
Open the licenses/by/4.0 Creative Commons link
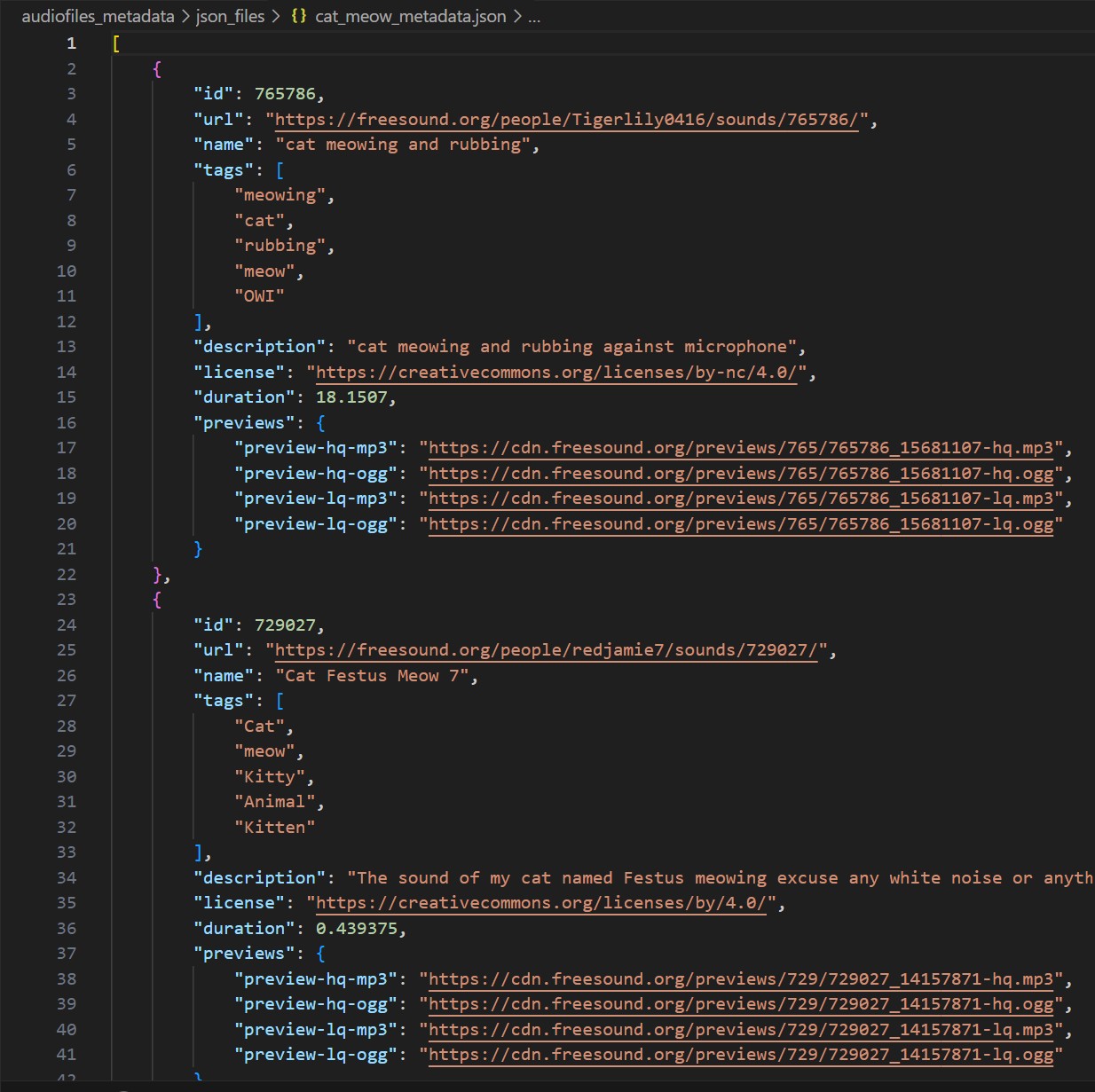click(541, 903)
